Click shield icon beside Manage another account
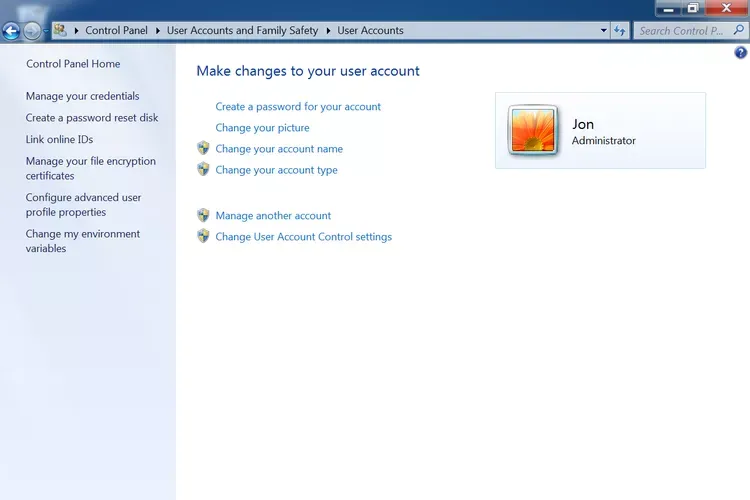This screenshot has width=750, height=500. [203, 216]
